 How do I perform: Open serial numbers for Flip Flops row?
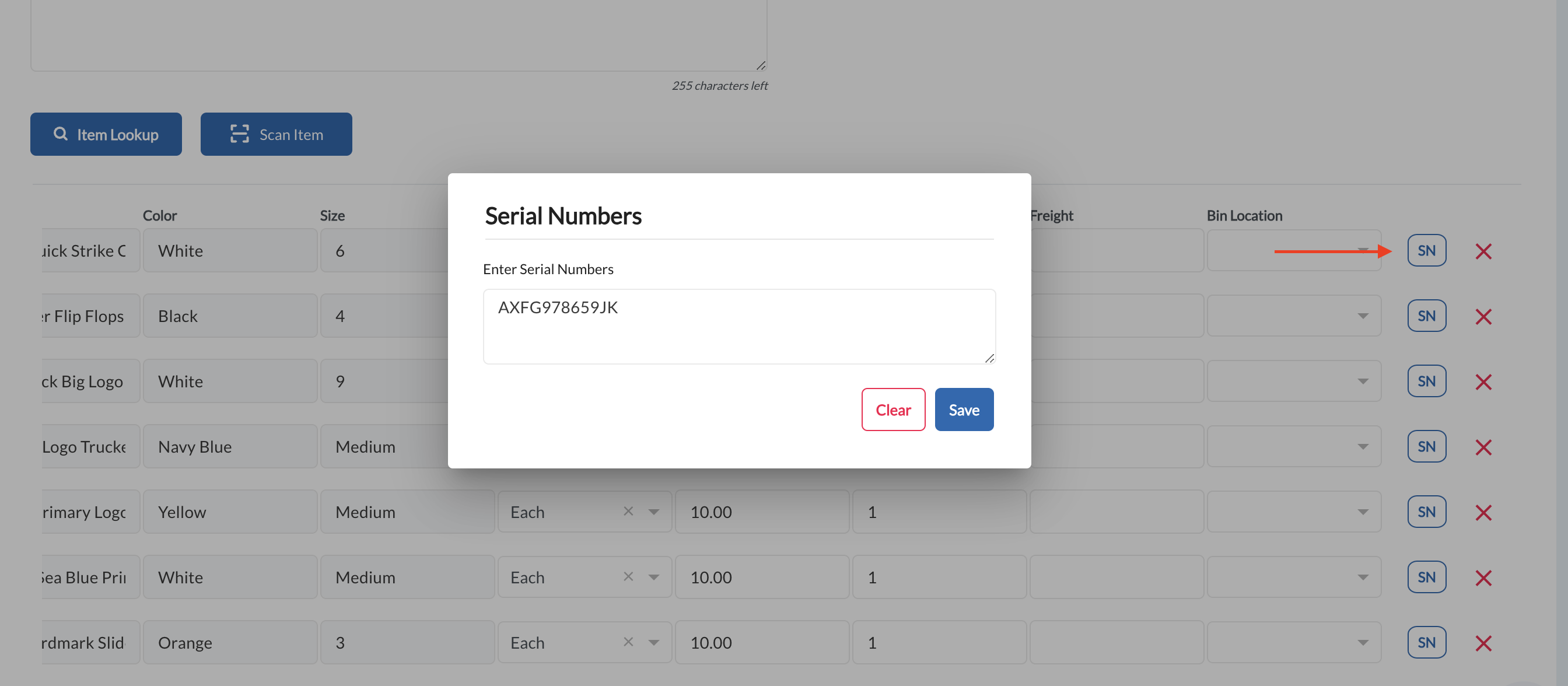[1426, 316]
